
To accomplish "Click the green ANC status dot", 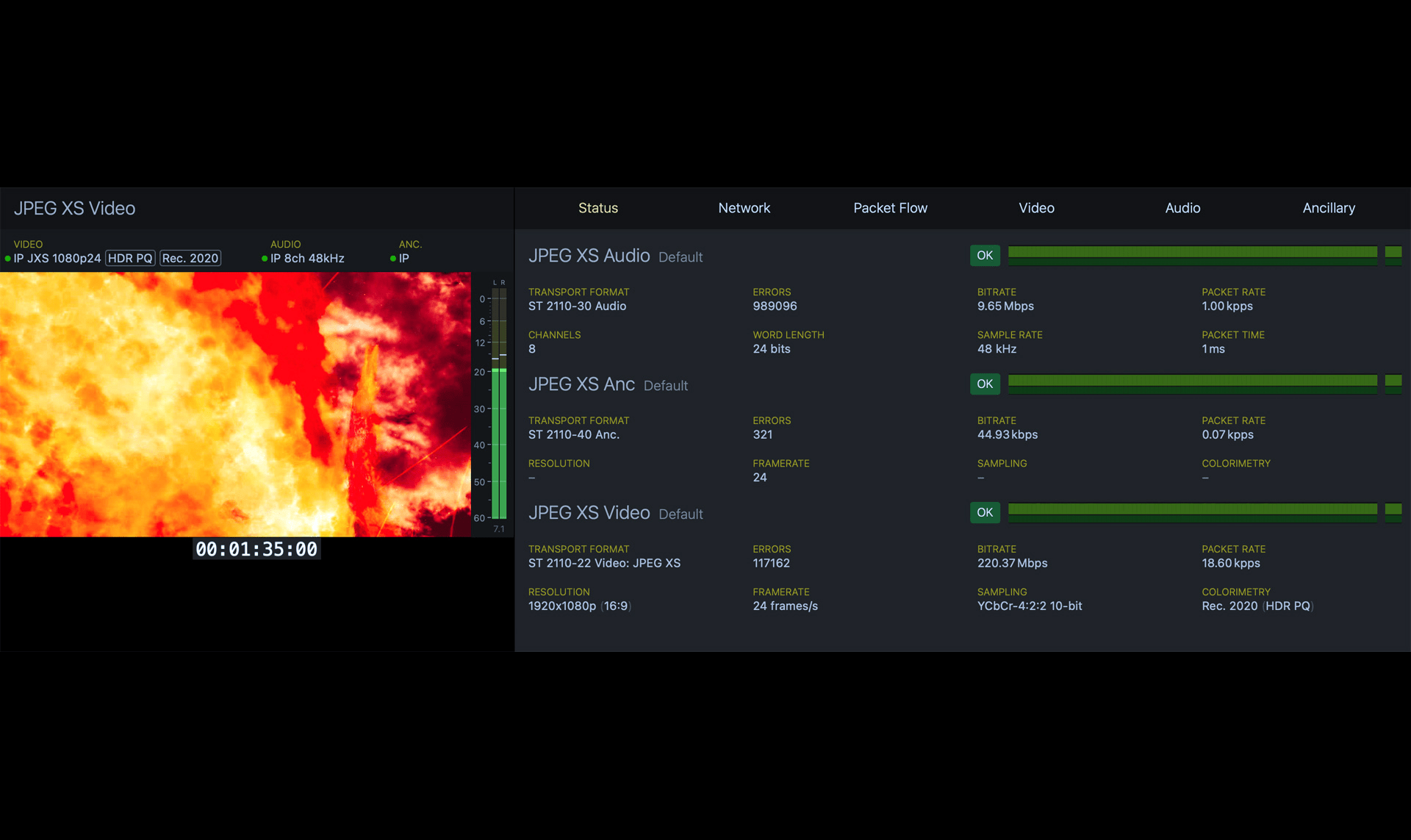I will (393, 259).
